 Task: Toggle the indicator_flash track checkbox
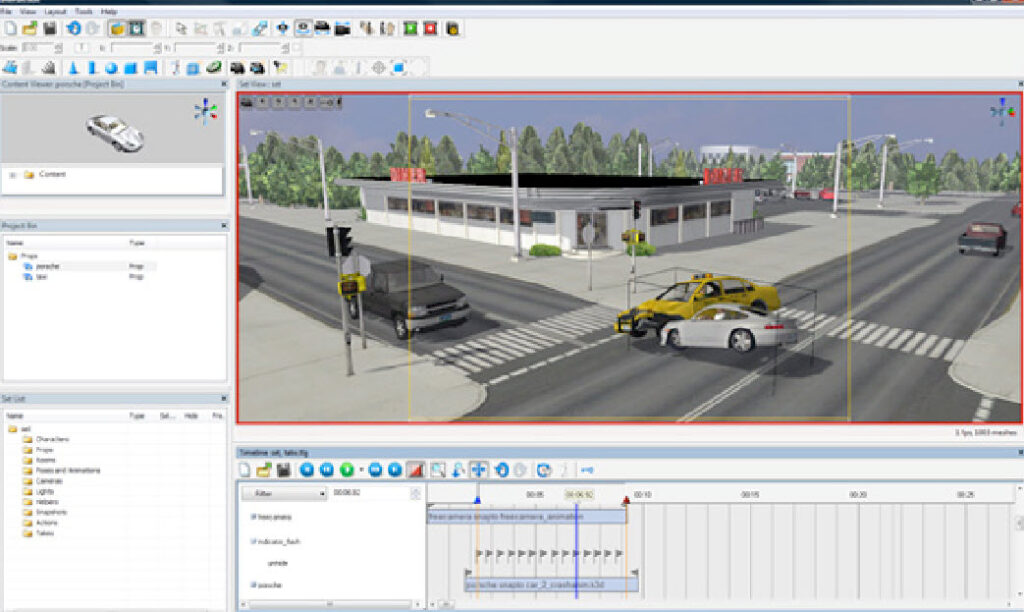click(x=253, y=541)
